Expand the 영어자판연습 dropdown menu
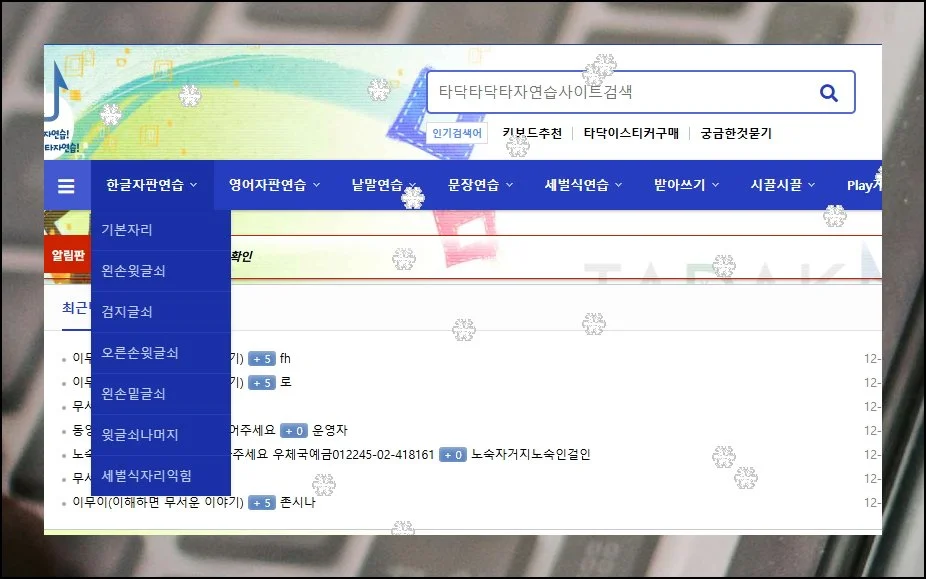The height and width of the screenshot is (579, 926). pyautogui.click(x=274, y=185)
